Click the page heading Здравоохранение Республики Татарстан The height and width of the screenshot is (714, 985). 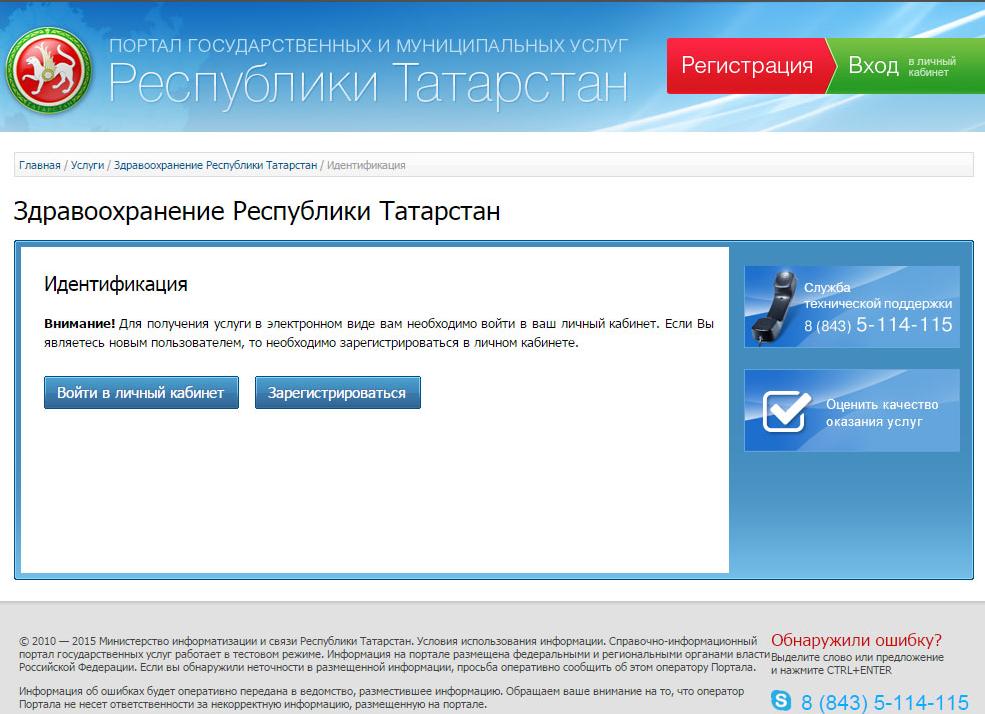coord(256,212)
